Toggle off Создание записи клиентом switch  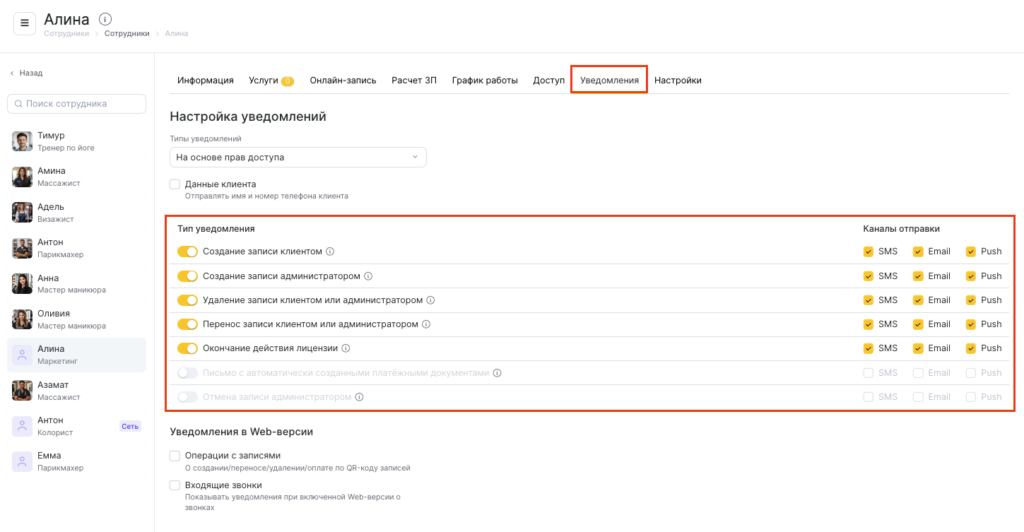pyautogui.click(x=187, y=252)
